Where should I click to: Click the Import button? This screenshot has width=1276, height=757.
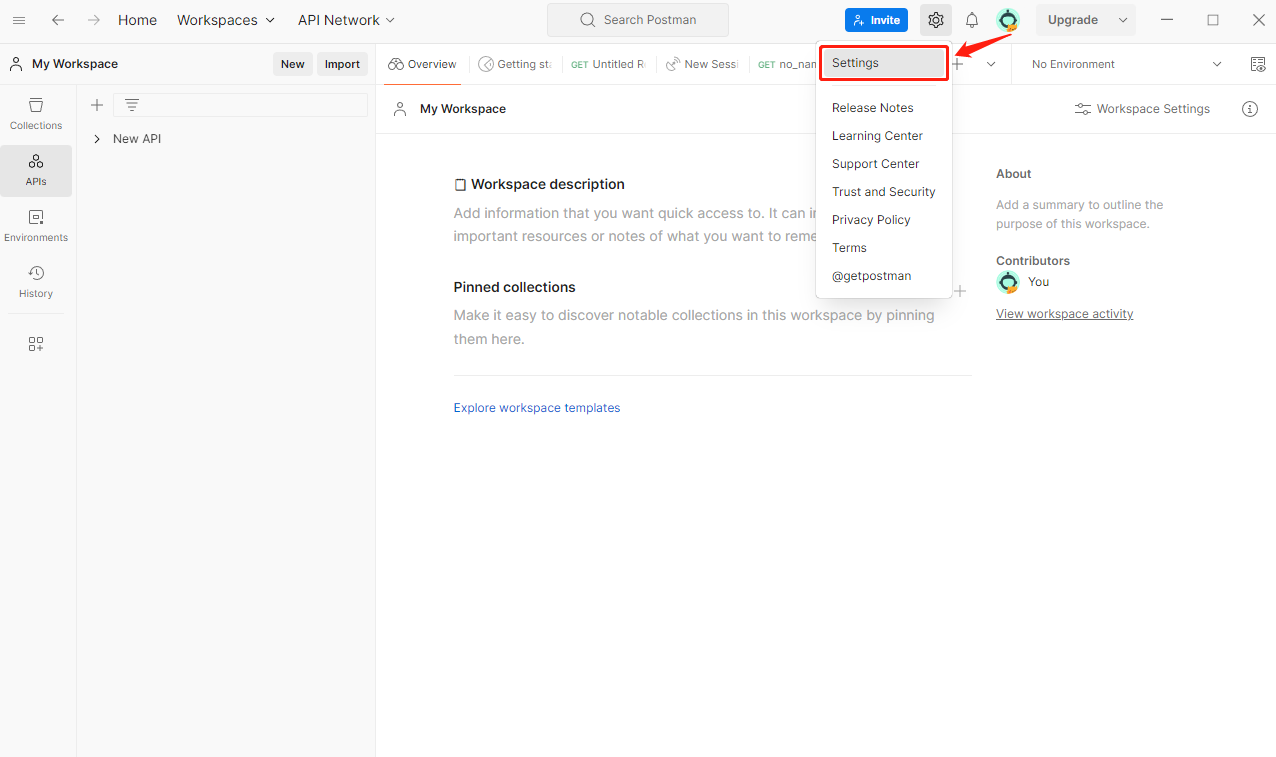point(342,64)
